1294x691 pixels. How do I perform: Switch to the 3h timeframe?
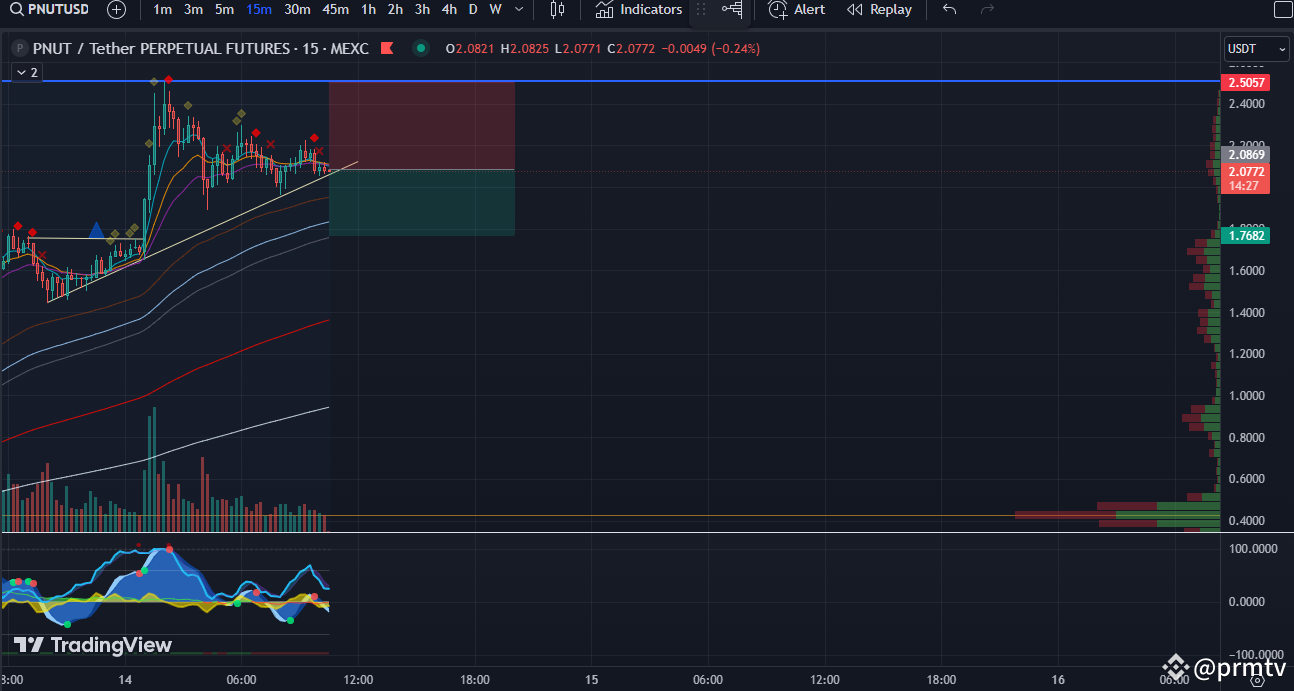(422, 10)
